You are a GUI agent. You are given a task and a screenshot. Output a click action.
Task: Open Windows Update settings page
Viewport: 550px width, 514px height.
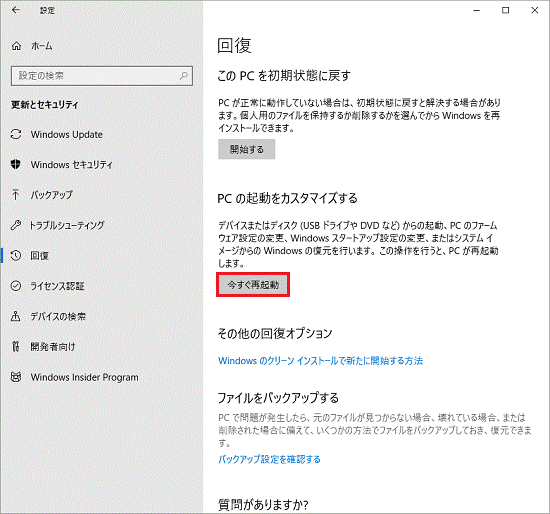point(67,134)
